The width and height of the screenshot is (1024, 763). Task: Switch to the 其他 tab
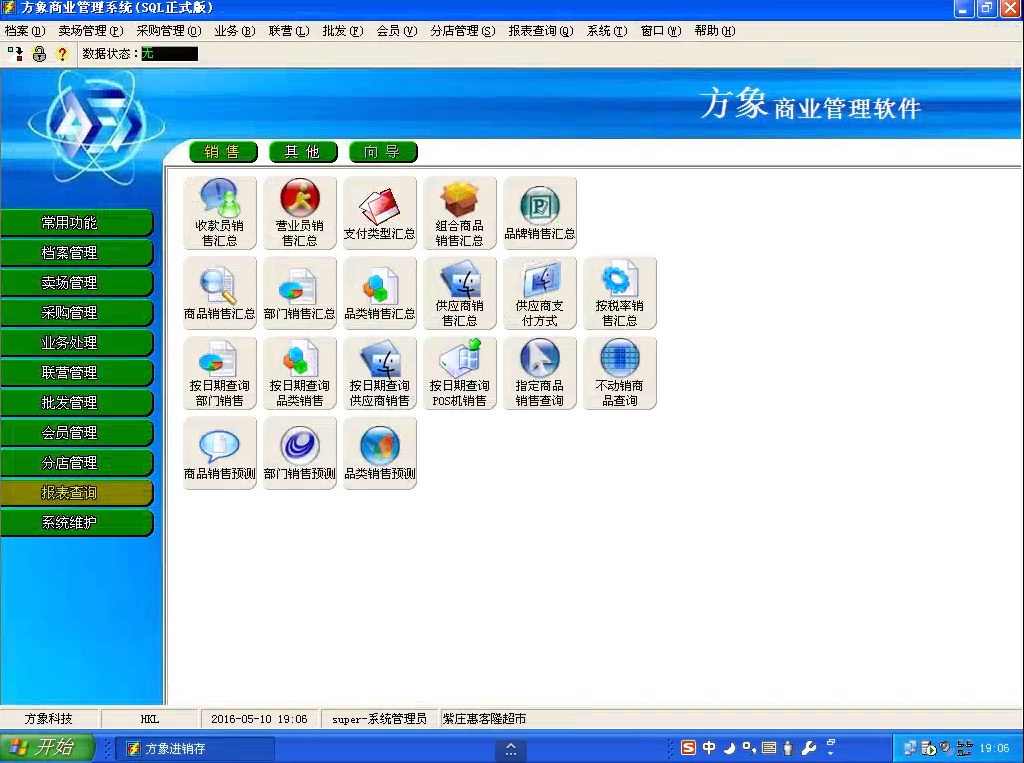point(302,152)
